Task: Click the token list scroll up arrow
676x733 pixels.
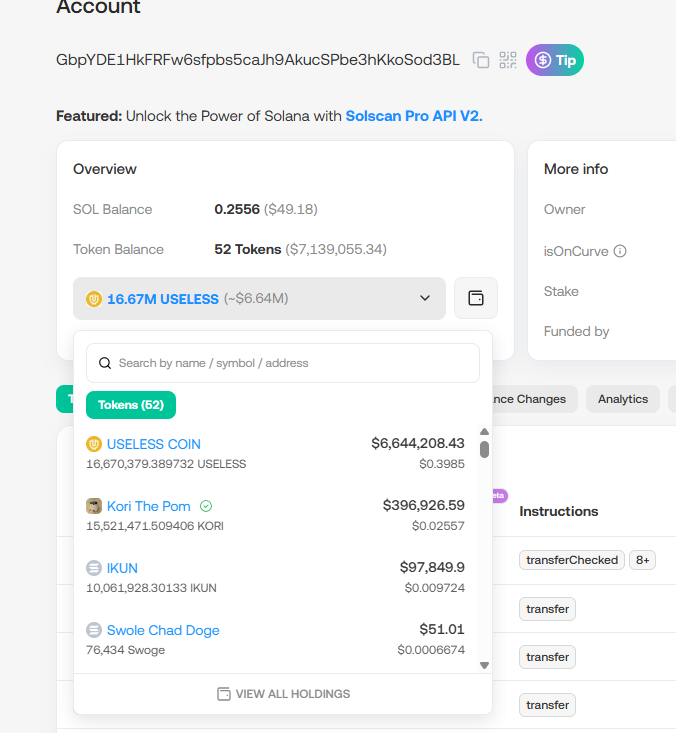Action: [x=484, y=431]
